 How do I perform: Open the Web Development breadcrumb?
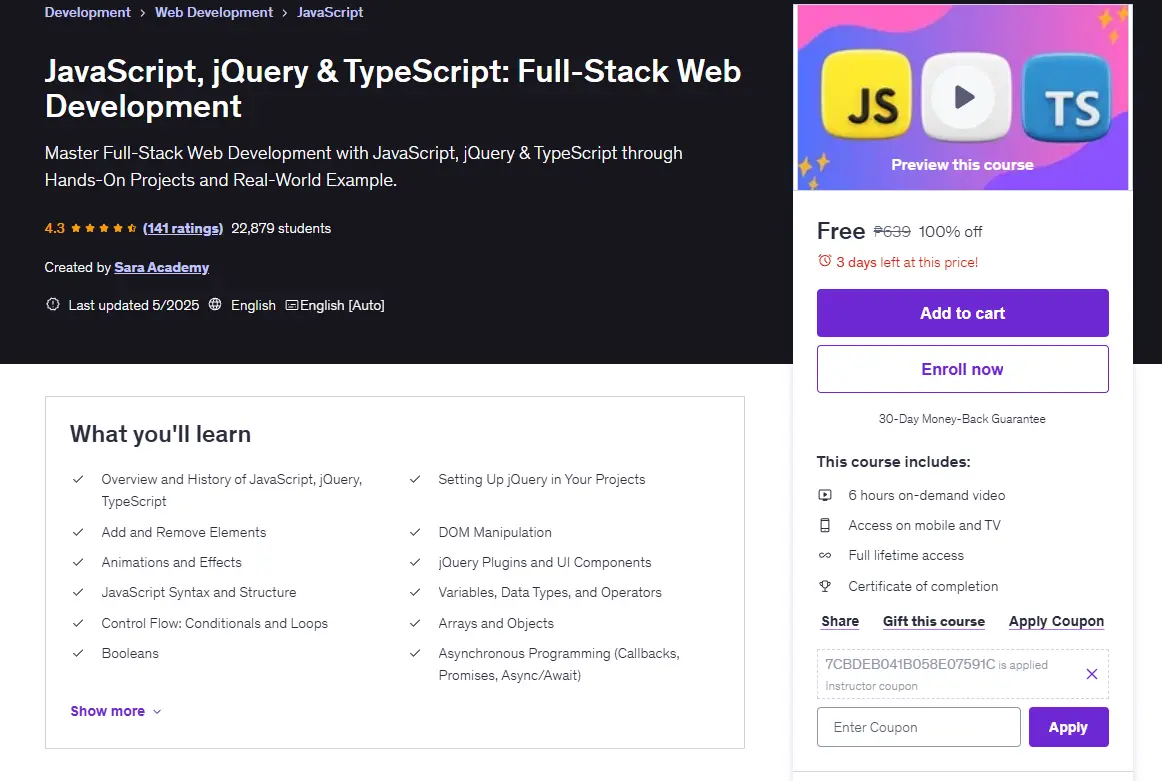point(214,13)
